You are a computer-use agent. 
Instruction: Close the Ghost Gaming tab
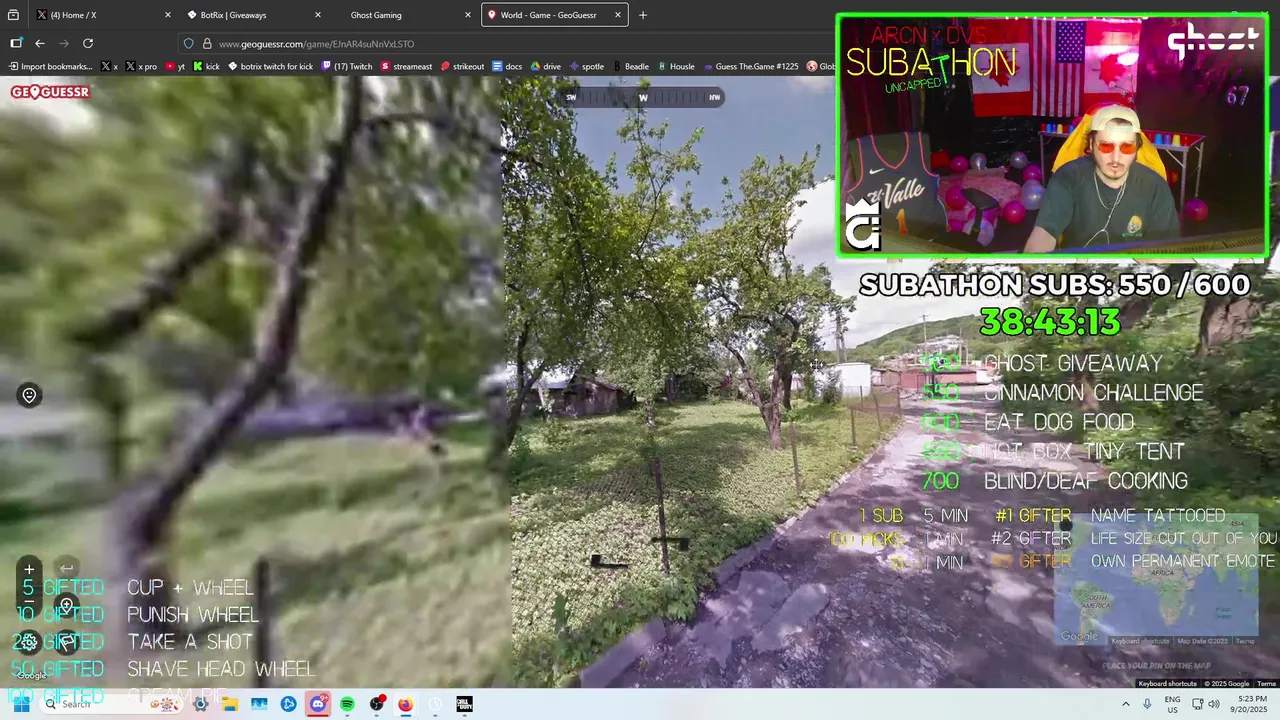(x=467, y=15)
